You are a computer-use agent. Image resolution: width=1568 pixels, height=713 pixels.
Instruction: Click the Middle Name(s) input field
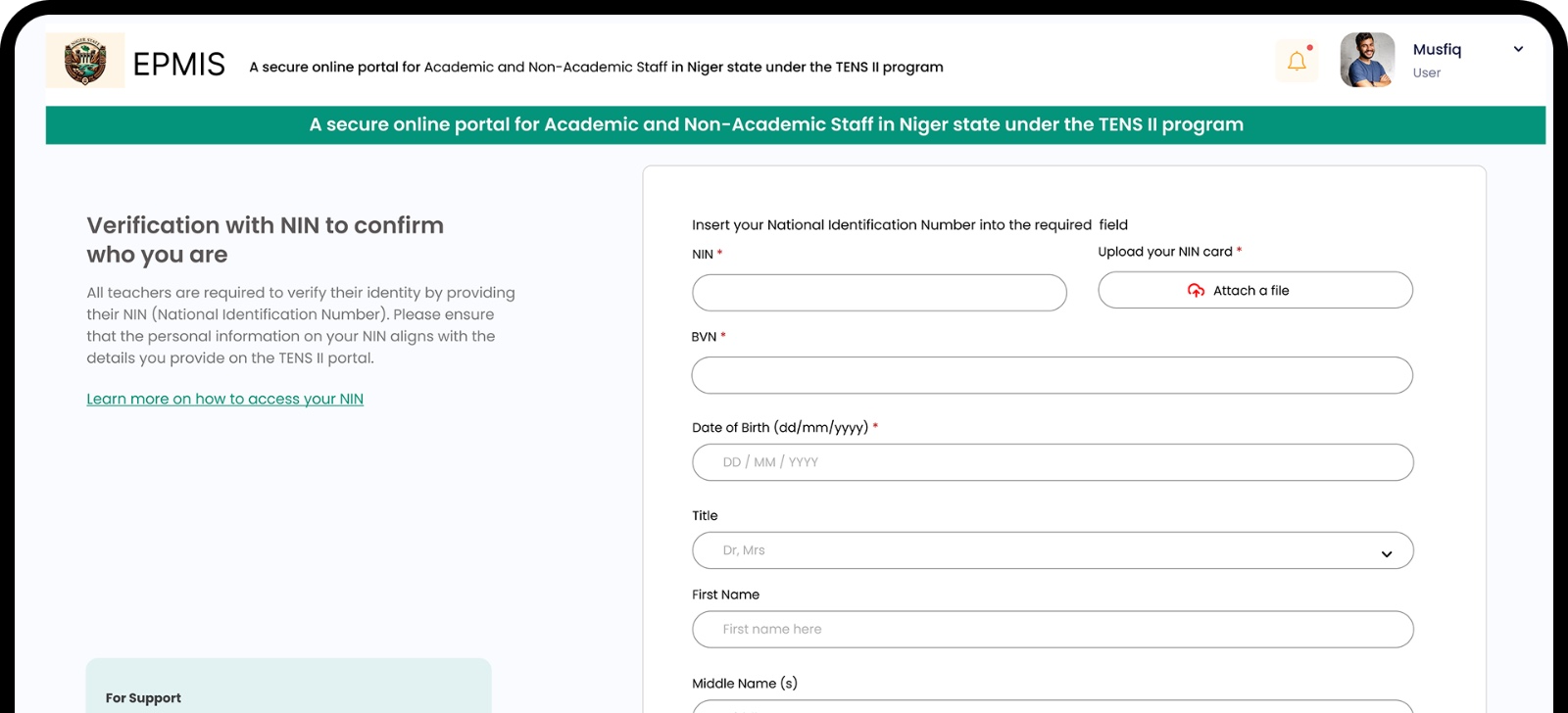point(1052,705)
